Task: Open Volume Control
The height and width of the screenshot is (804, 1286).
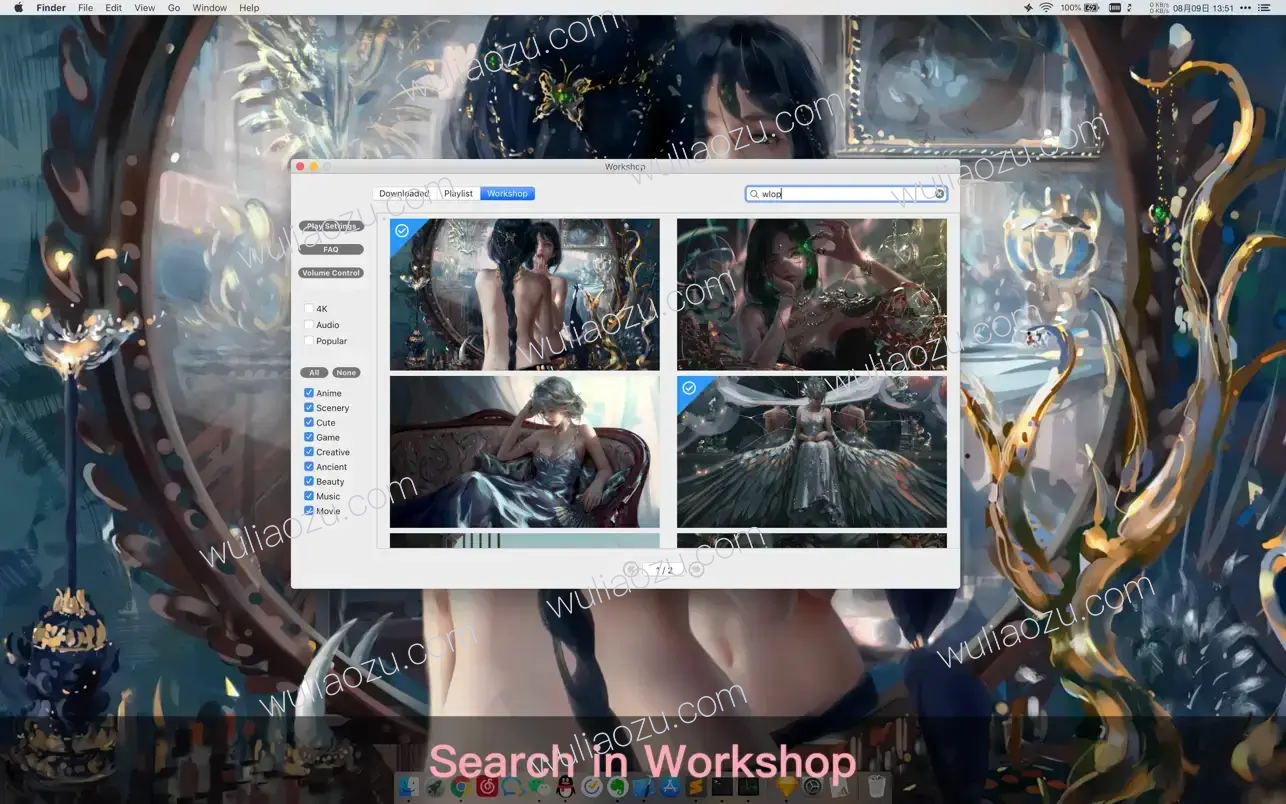Action: coord(331,273)
